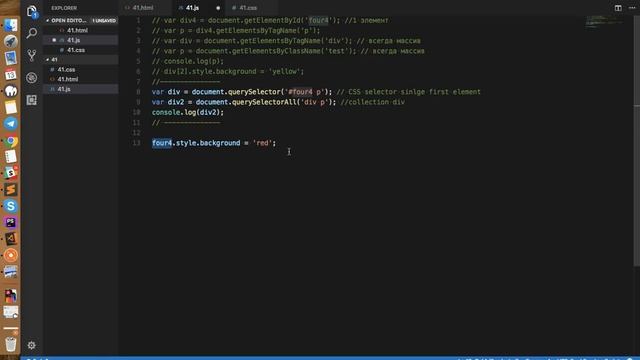Open 41.js in the 41 folder
This screenshot has height=360, width=640.
81,89
